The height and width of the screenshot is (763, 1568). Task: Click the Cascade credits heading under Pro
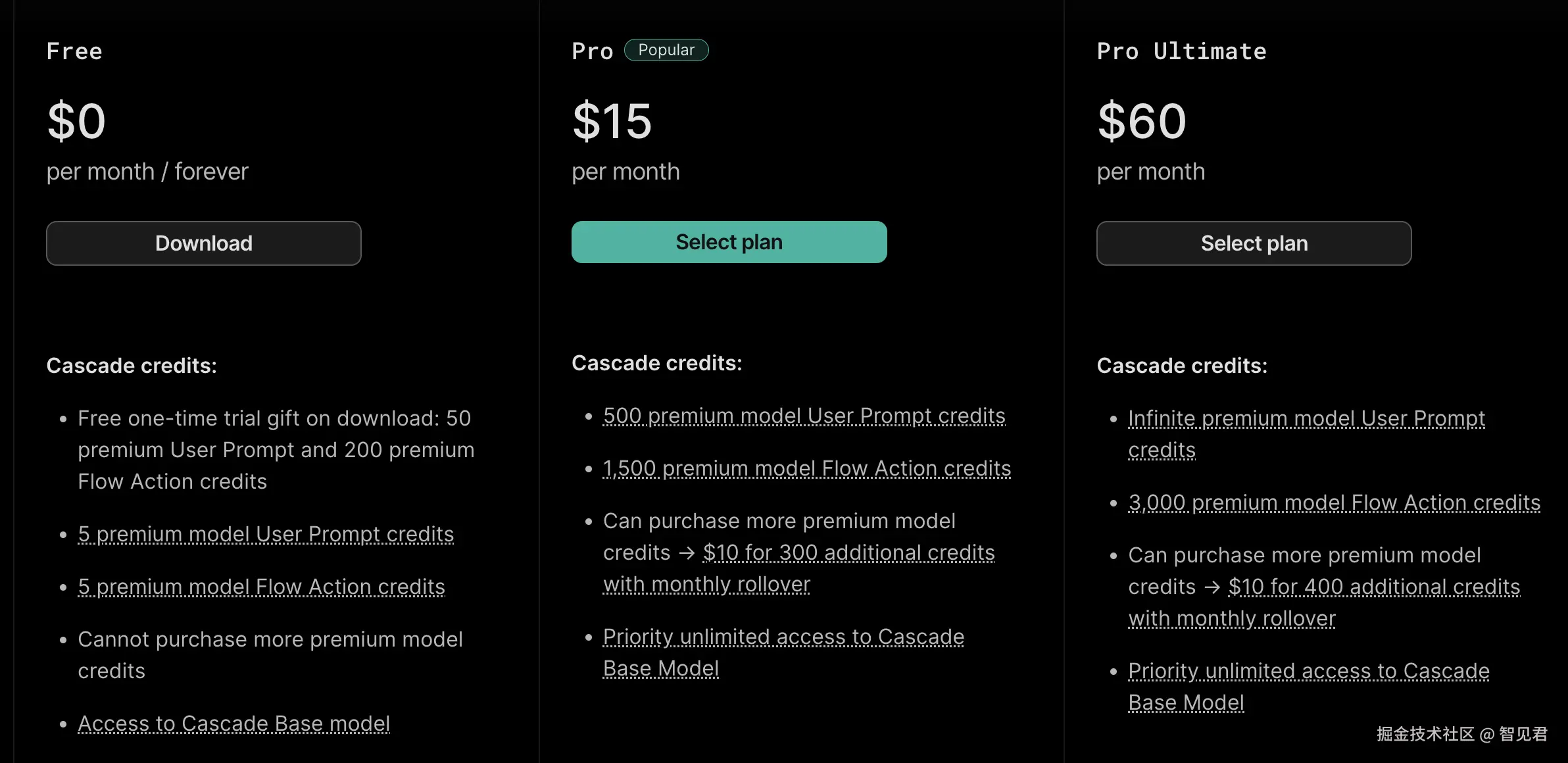pyautogui.click(x=656, y=363)
